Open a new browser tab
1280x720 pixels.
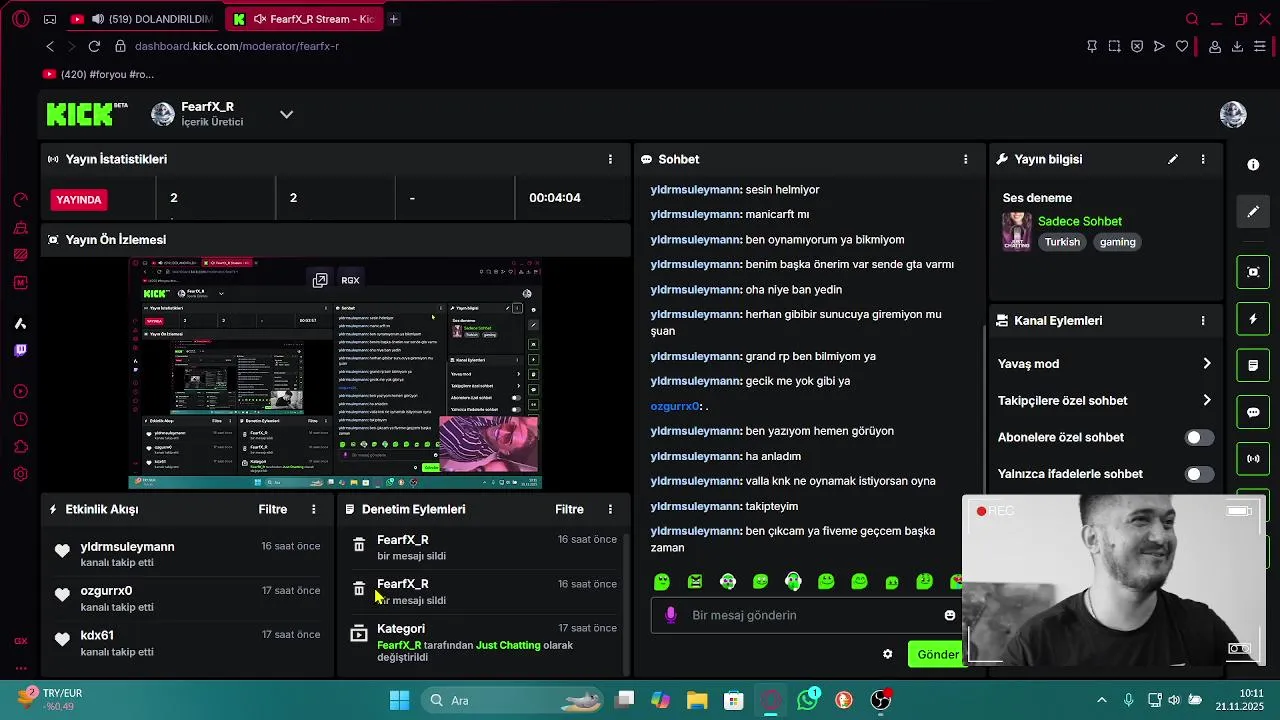(x=394, y=19)
